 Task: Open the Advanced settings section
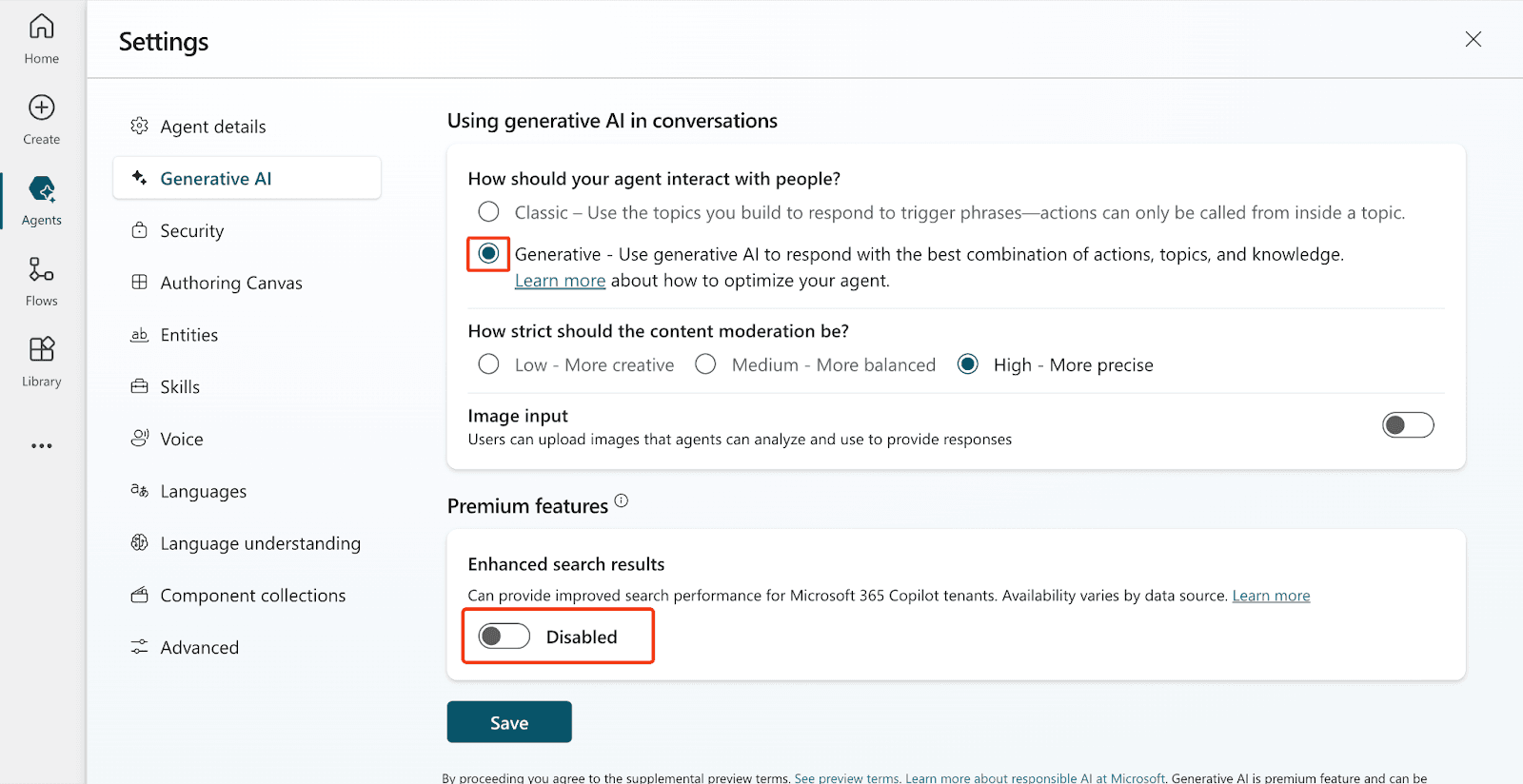pos(199,648)
